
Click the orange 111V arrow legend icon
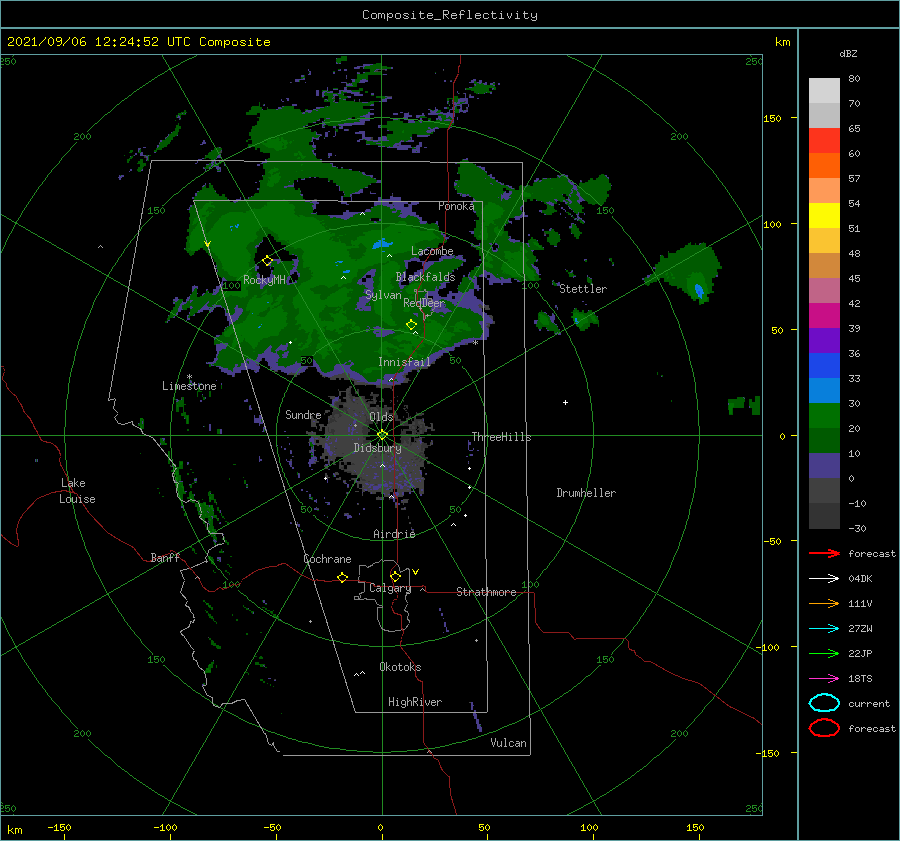point(824,603)
